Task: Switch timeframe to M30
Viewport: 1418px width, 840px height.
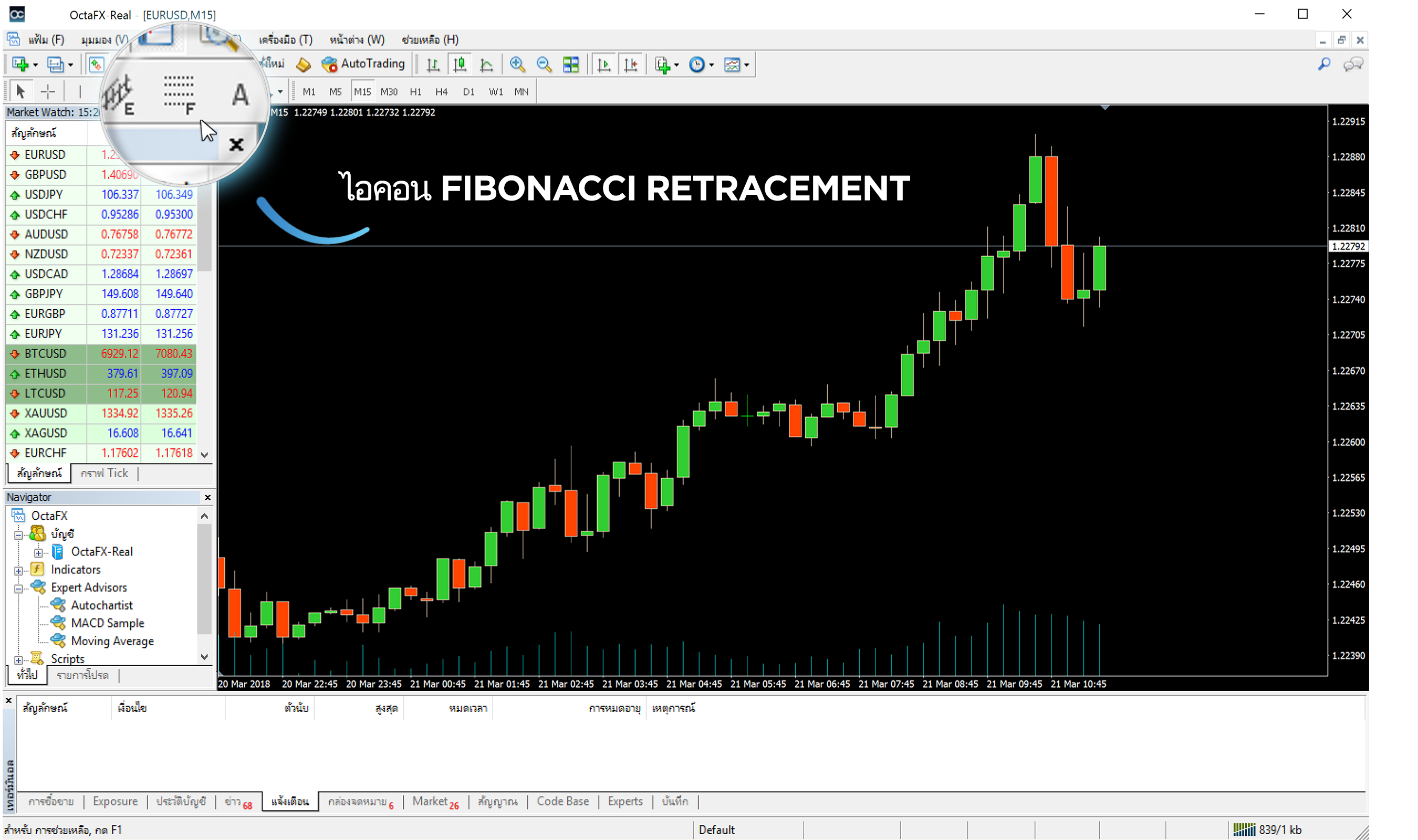Action: tap(389, 92)
